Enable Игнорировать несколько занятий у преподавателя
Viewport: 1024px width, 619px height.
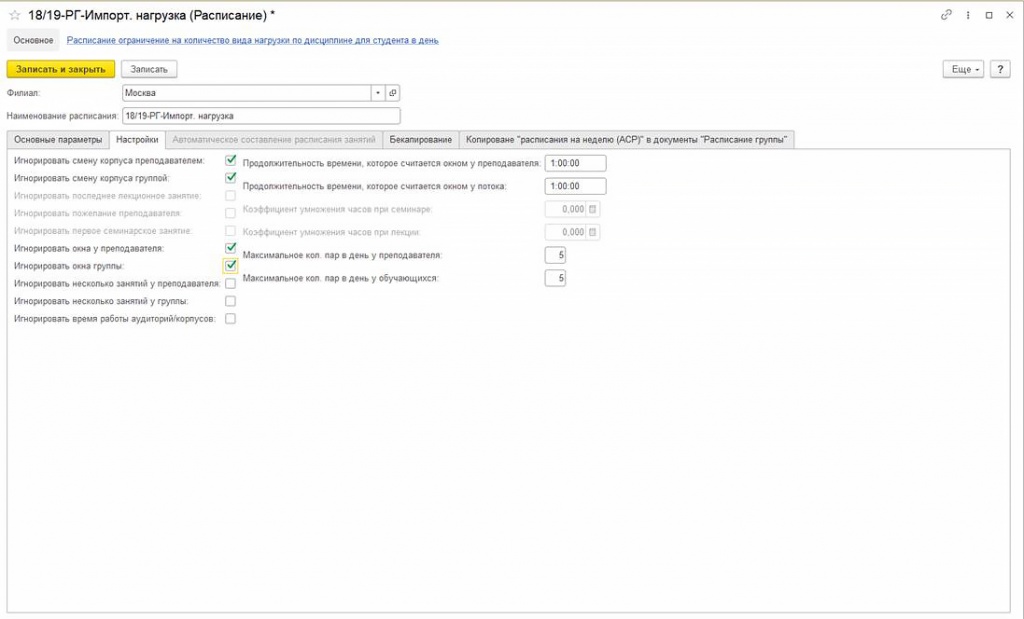(231, 284)
